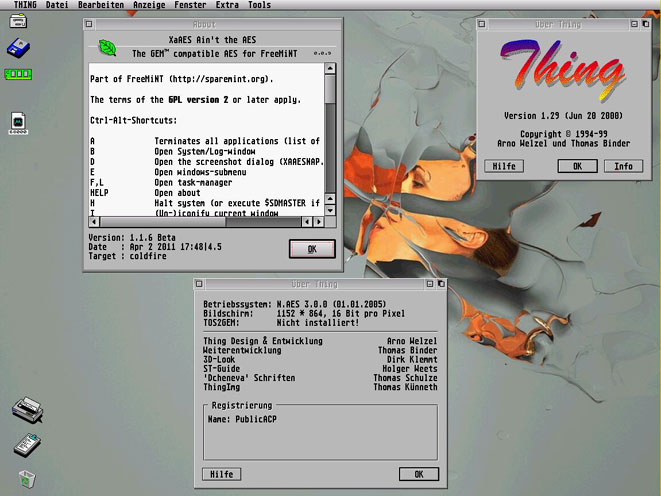Click closer box of Version 1.29 Über Thing window
The image size is (661, 496).
coord(482,24)
